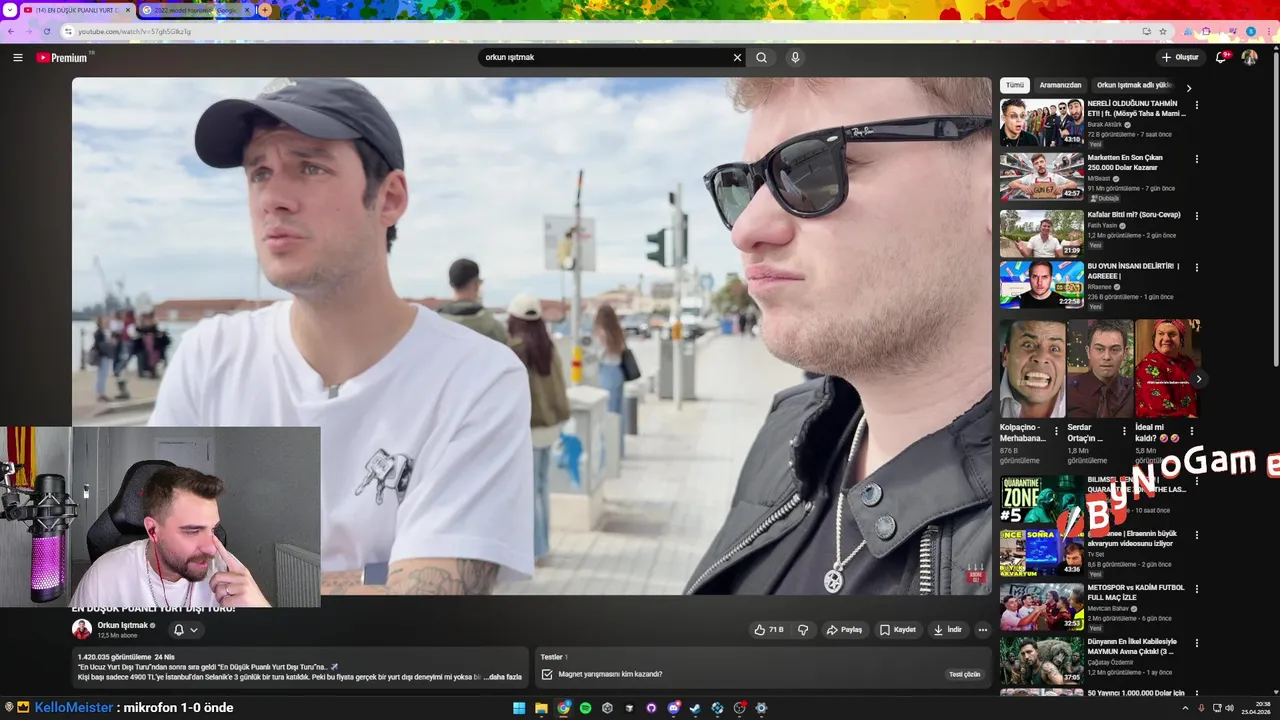Open options for Markette En Son Çıkan video
This screenshot has width=1280, height=720.
[x=1196, y=159]
